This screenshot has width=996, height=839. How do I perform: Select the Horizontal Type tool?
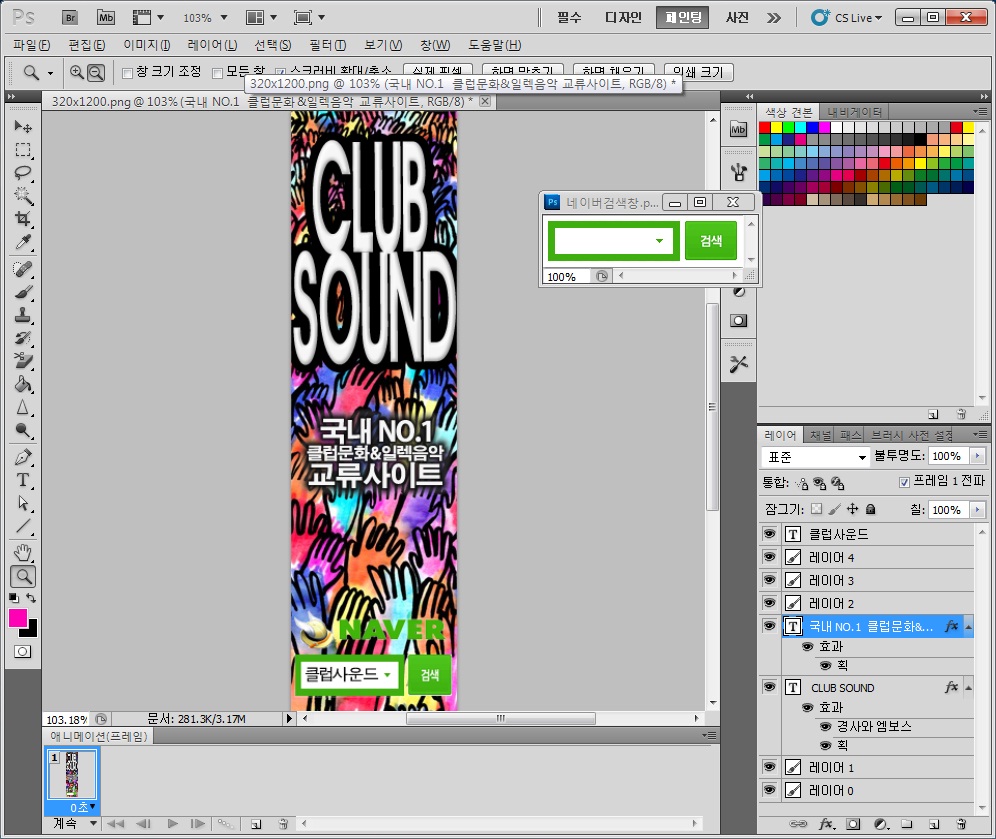23,480
